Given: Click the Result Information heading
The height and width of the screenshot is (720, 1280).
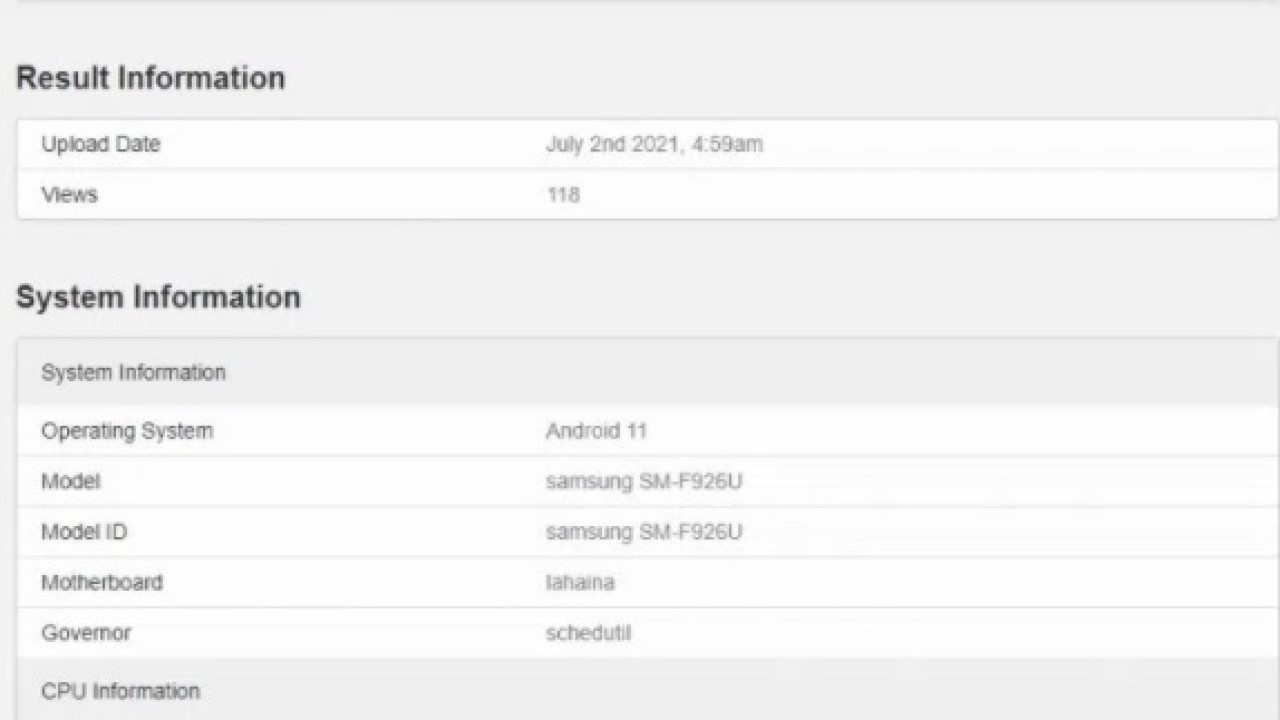Looking at the screenshot, I should 150,78.
